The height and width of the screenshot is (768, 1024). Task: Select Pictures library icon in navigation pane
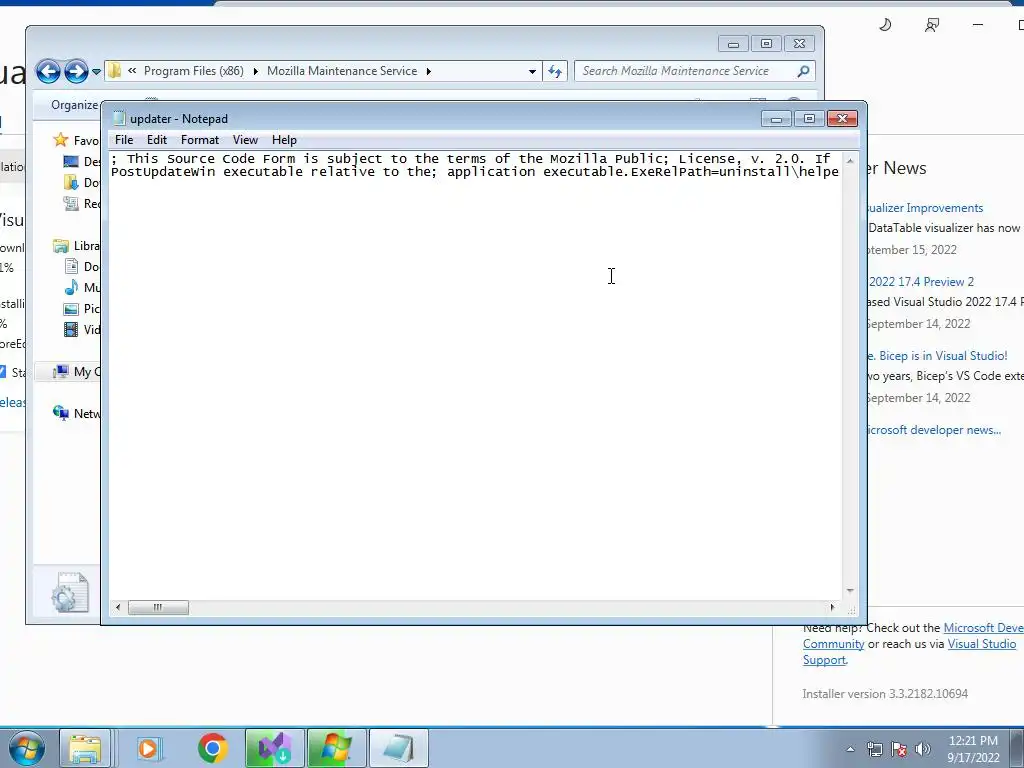[x=71, y=308]
